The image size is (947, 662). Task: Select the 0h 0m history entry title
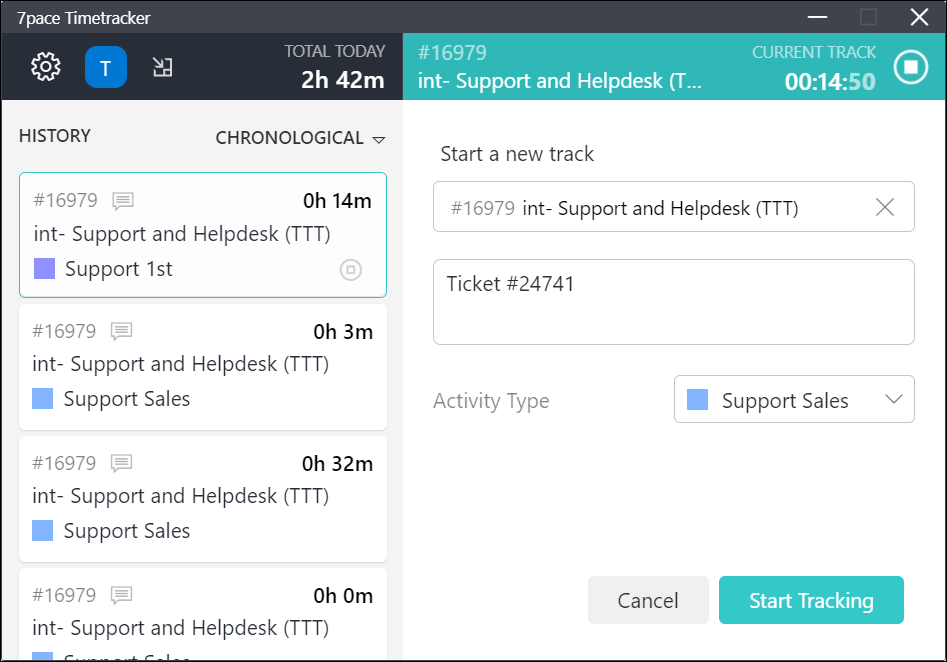pos(181,628)
